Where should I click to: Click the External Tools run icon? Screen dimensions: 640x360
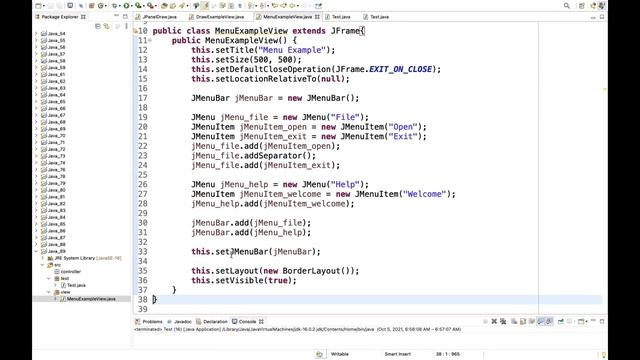click(150, 6)
